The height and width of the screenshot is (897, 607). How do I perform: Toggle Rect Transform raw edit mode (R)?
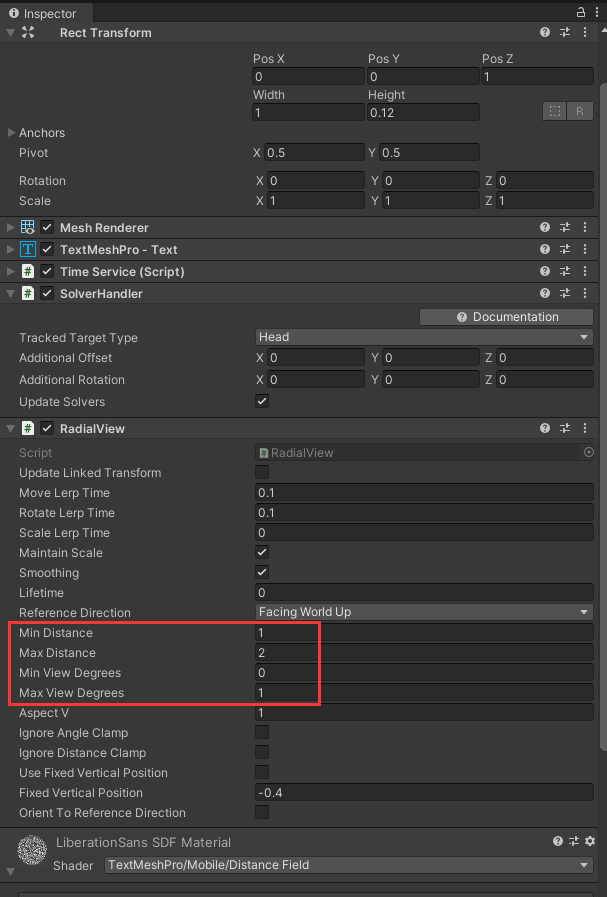click(581, 112)
